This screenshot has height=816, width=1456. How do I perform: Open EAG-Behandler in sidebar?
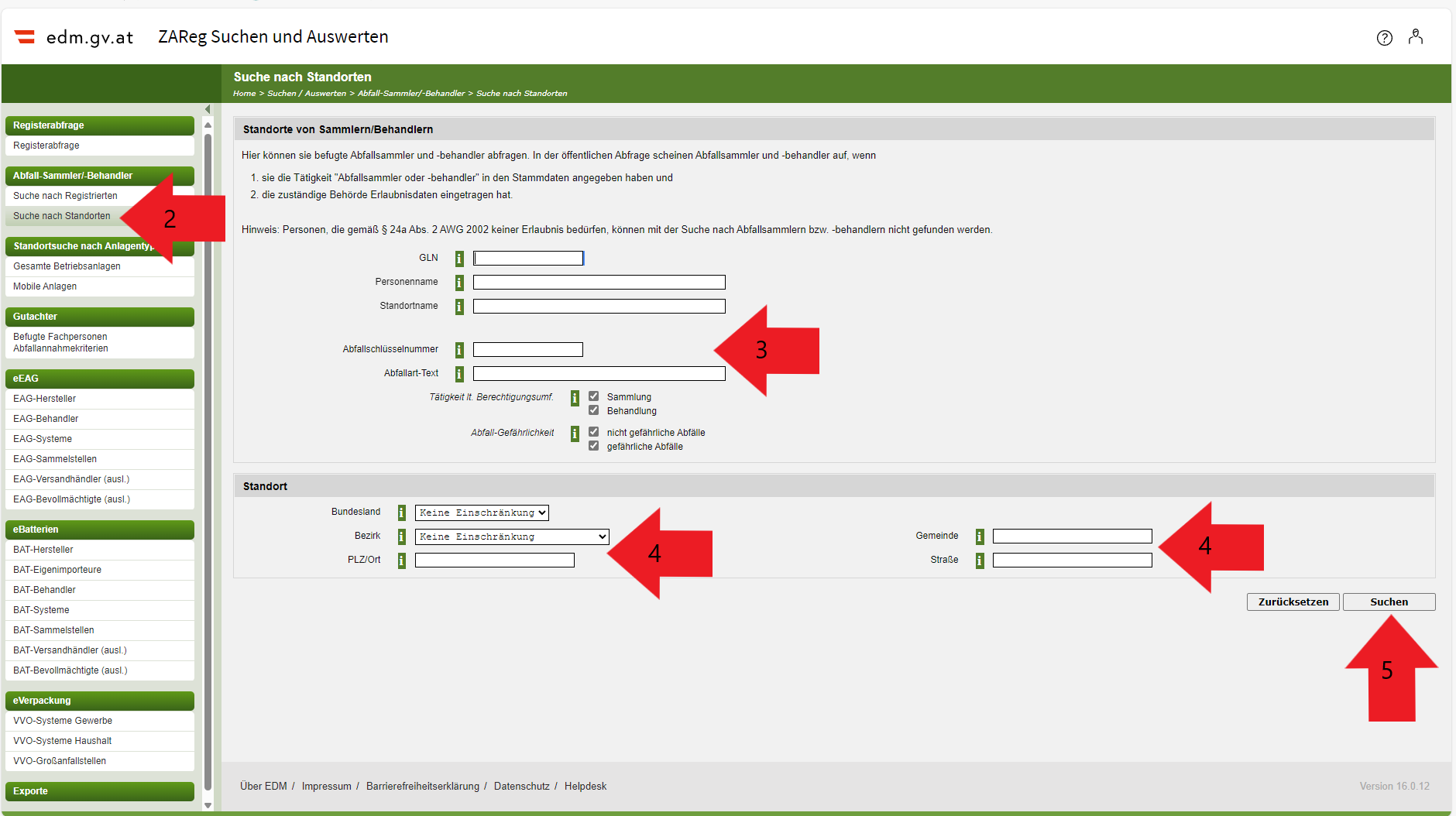pyautogui.click(x=100, y=419)
